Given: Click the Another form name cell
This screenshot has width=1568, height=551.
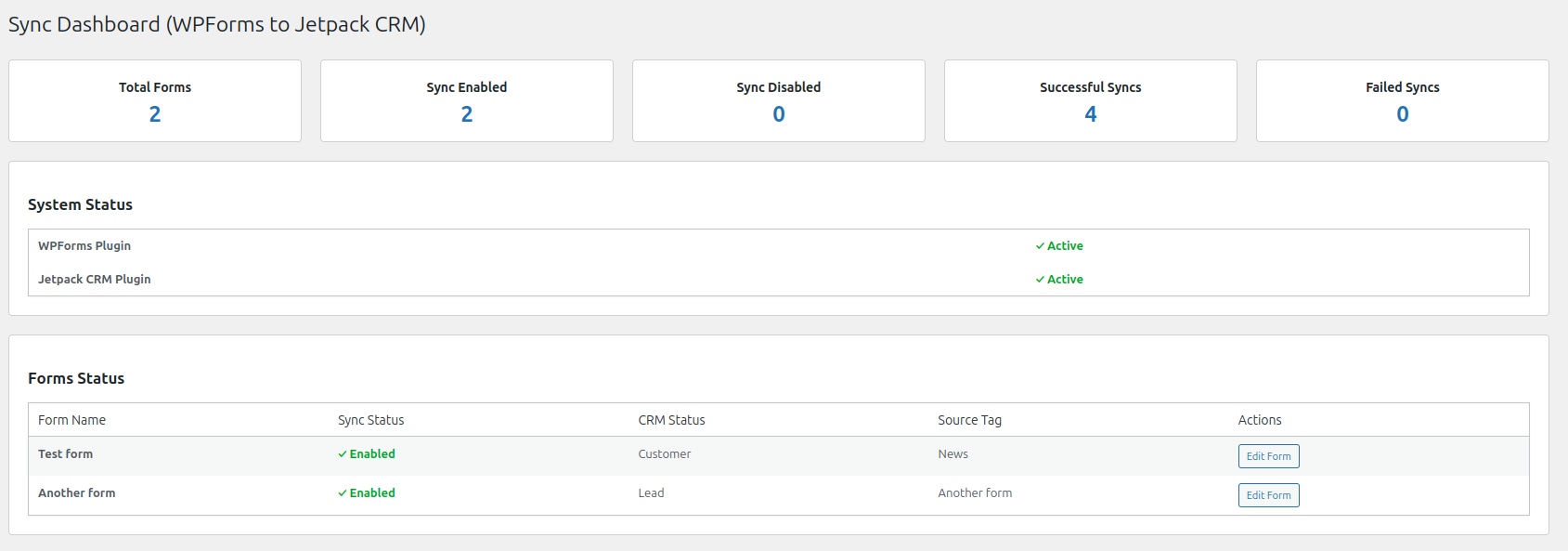Looking at the screenshot, I should tap(77, 493).
